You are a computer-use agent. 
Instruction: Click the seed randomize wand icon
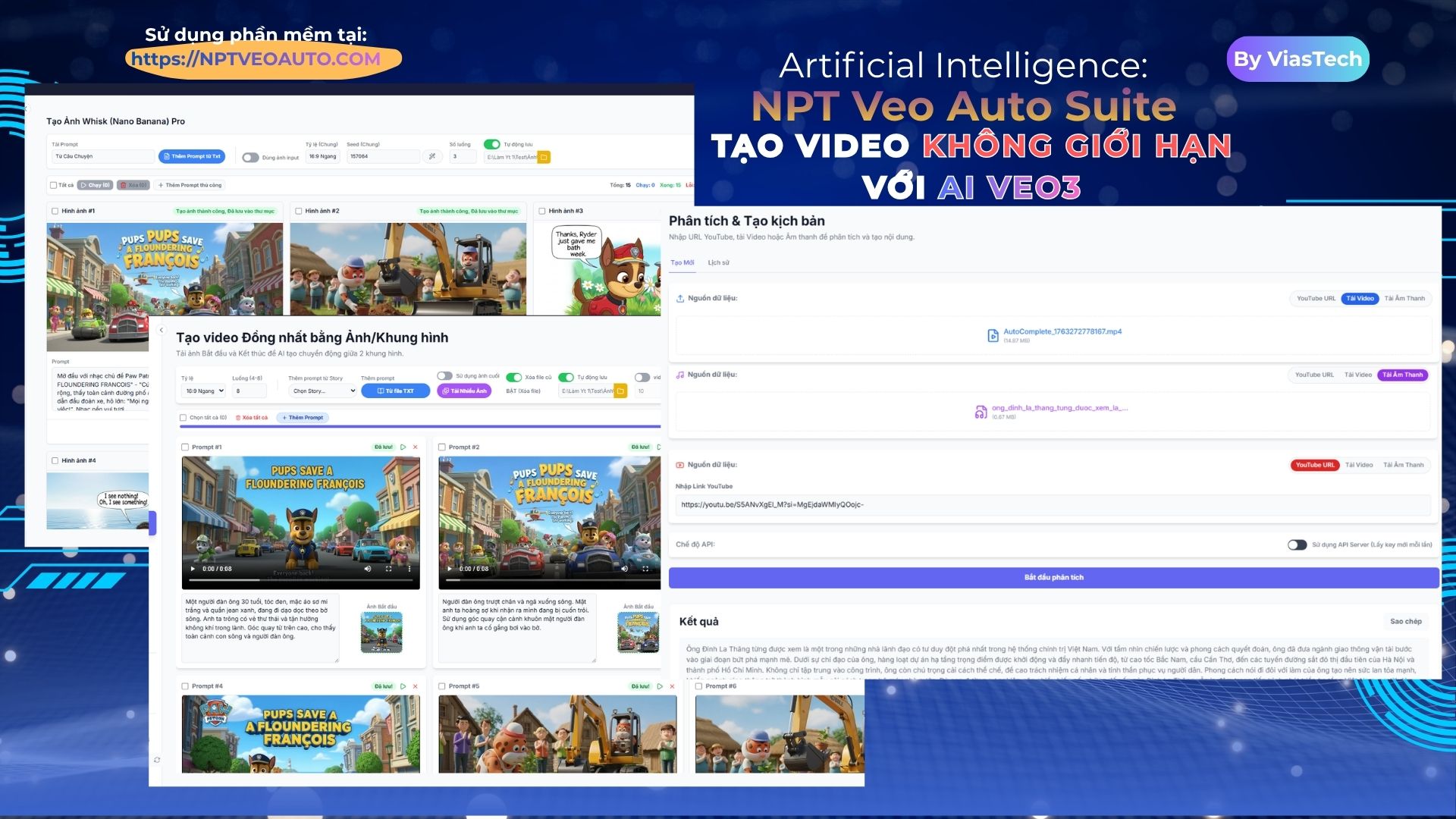432,157
